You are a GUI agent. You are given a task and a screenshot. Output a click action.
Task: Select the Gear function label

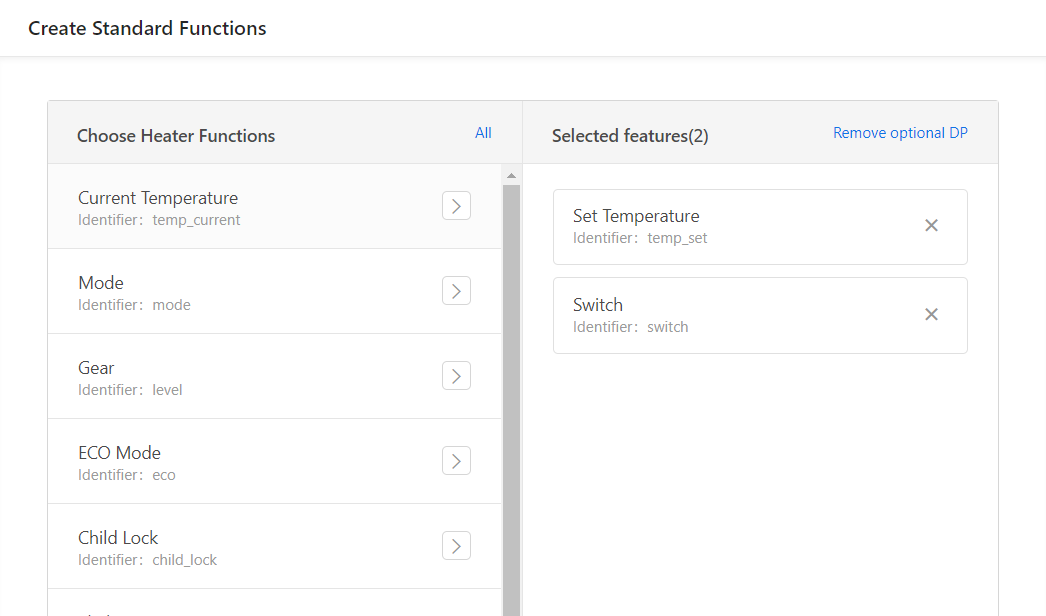[x=96, y=368]
